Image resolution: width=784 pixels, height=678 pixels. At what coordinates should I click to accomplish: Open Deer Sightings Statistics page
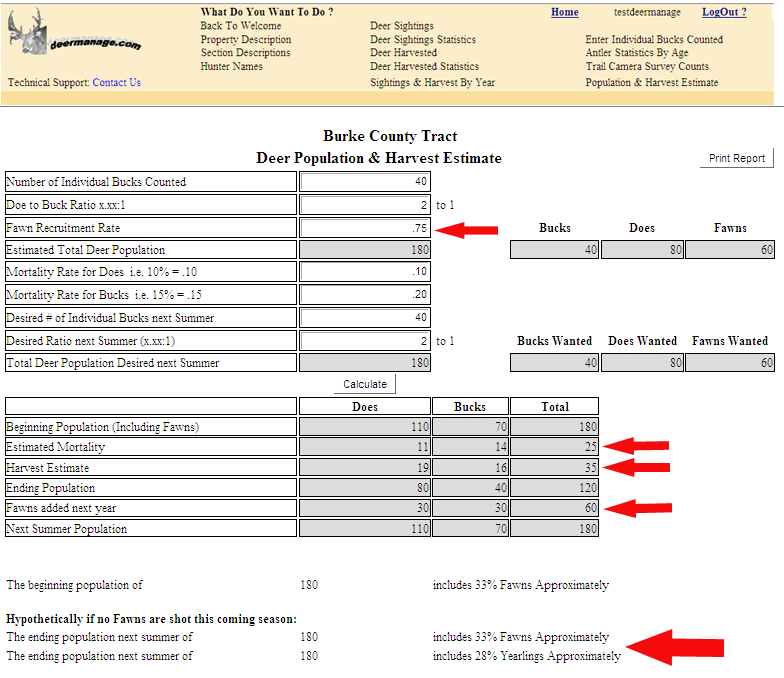(x=422, y=39)
